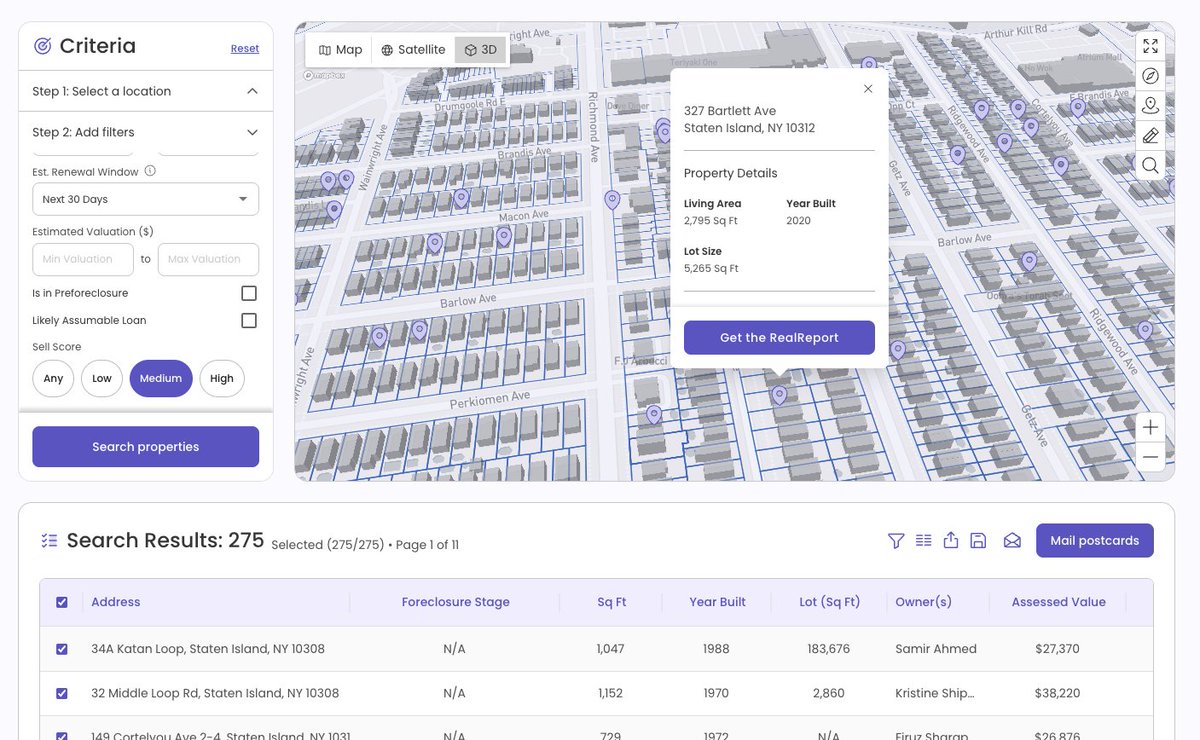Open fullscreen map view icon
This screenshot has width=1200, height=740.
(x=1150, y=46)
